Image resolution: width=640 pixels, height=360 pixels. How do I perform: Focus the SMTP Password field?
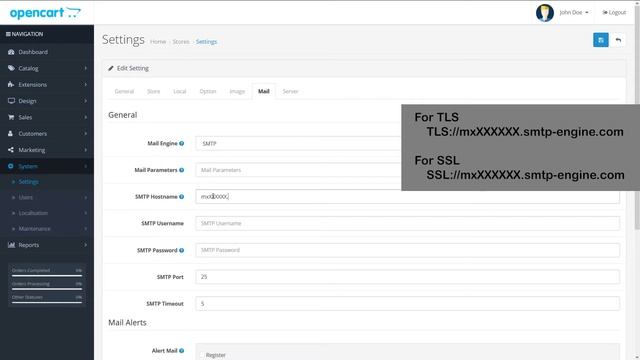pyautogui.click(x=407, y=250)
